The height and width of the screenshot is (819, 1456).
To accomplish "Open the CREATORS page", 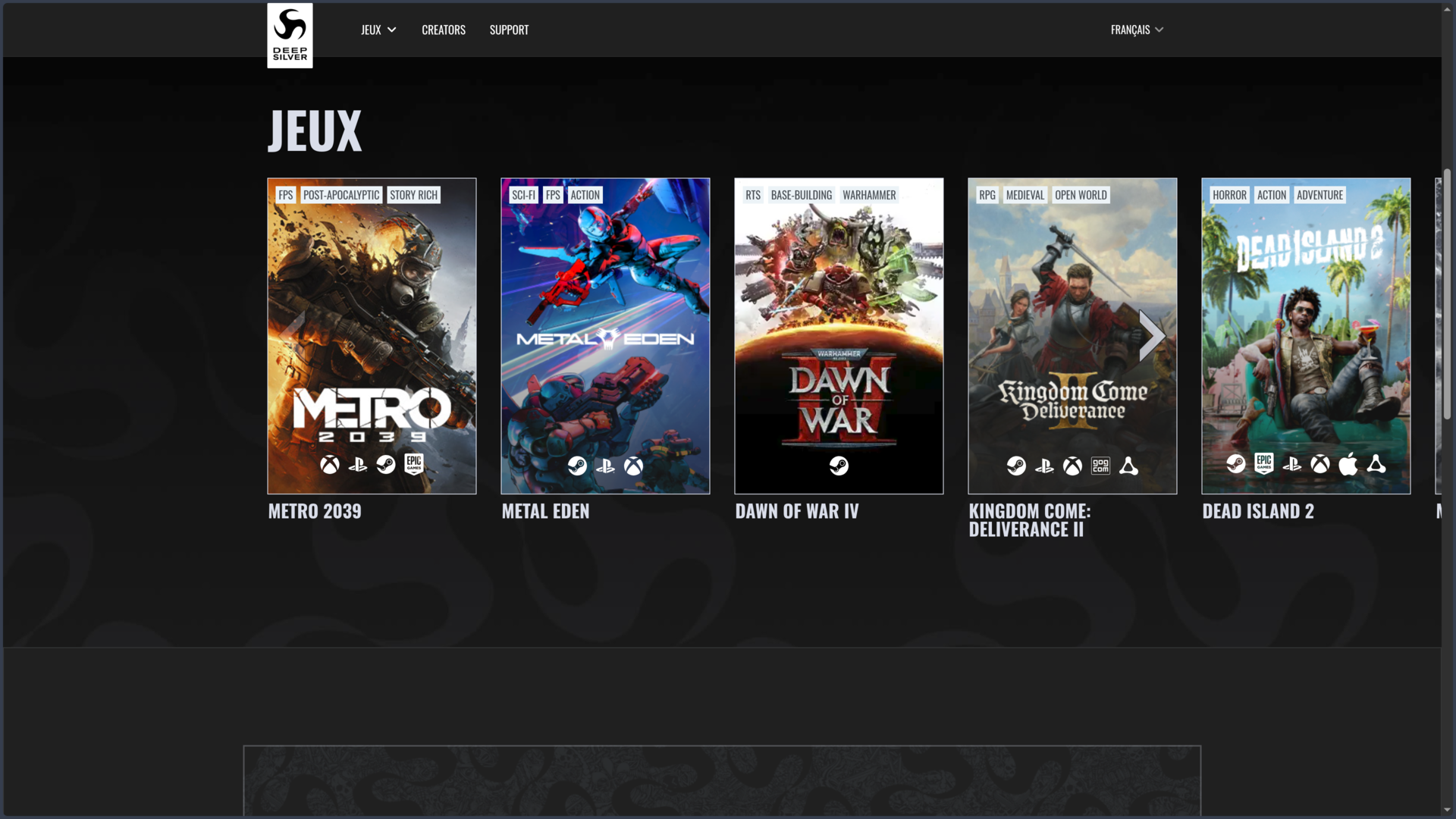I will click(x=444, y=30).
